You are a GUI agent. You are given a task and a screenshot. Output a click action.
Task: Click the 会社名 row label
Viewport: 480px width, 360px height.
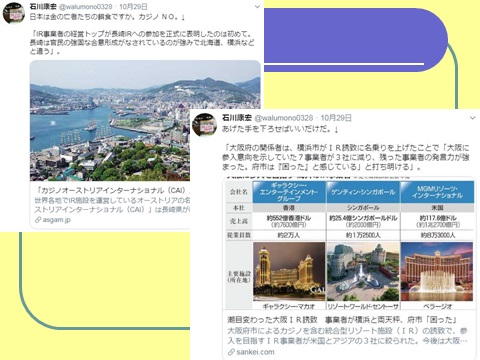click(x=239, y=192)
